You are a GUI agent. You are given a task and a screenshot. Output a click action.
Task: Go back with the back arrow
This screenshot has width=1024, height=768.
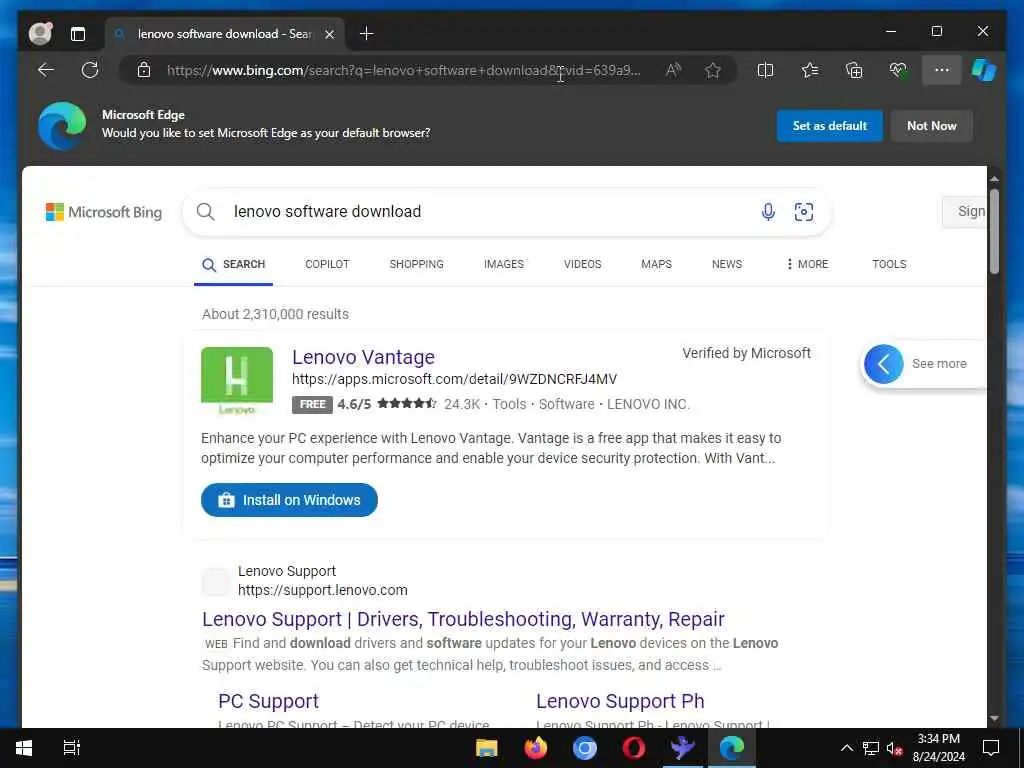(x=46, y=70)
